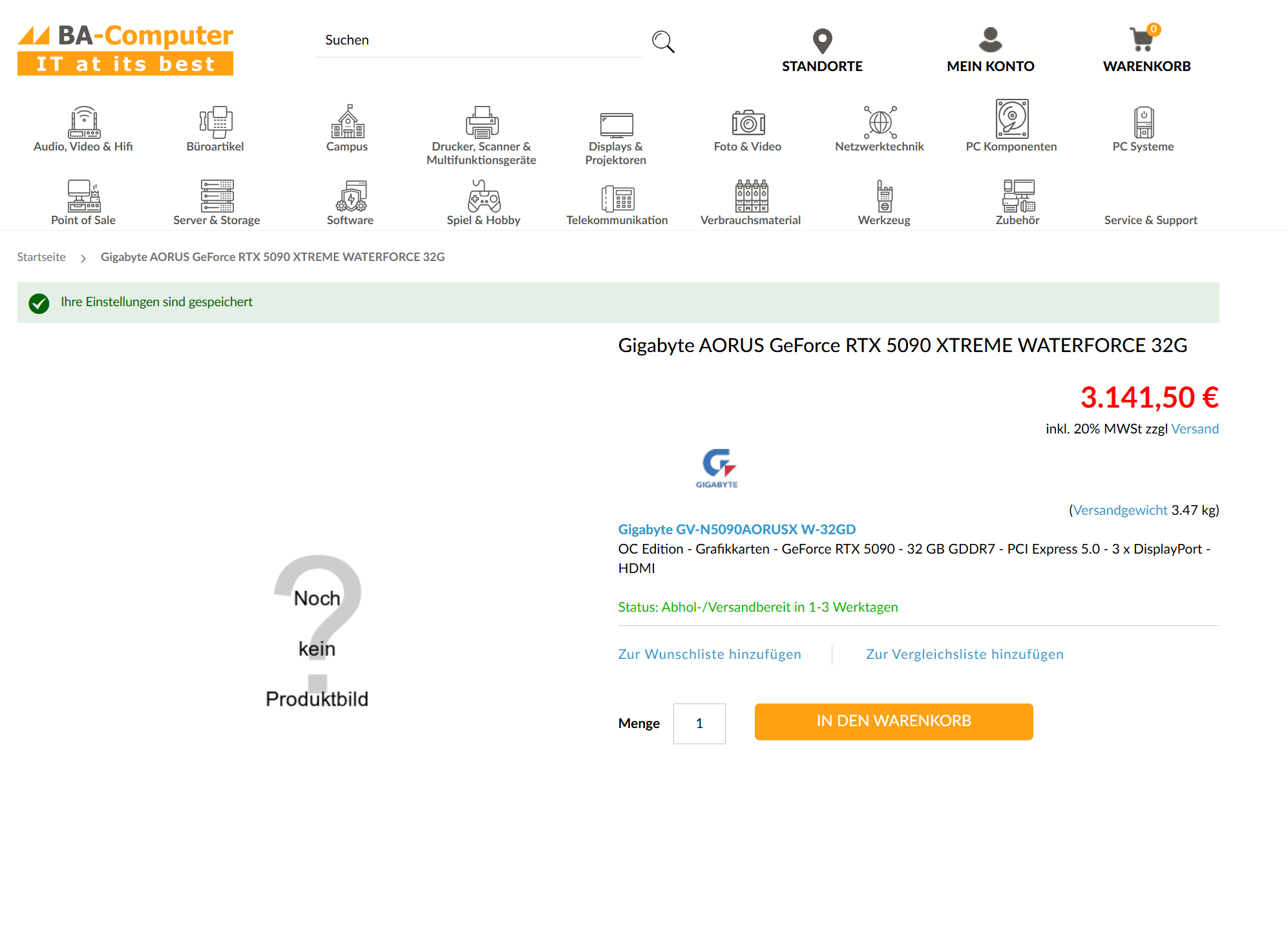Click the Suchen search input field
The height and width of the screenshot is (927, 1288).
pyautogui.click(x=478, y=40)
